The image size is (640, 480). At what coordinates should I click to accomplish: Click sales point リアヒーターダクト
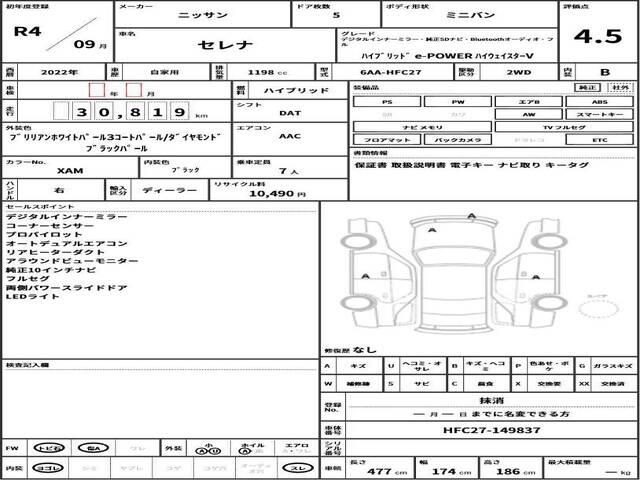coord(56,252)
